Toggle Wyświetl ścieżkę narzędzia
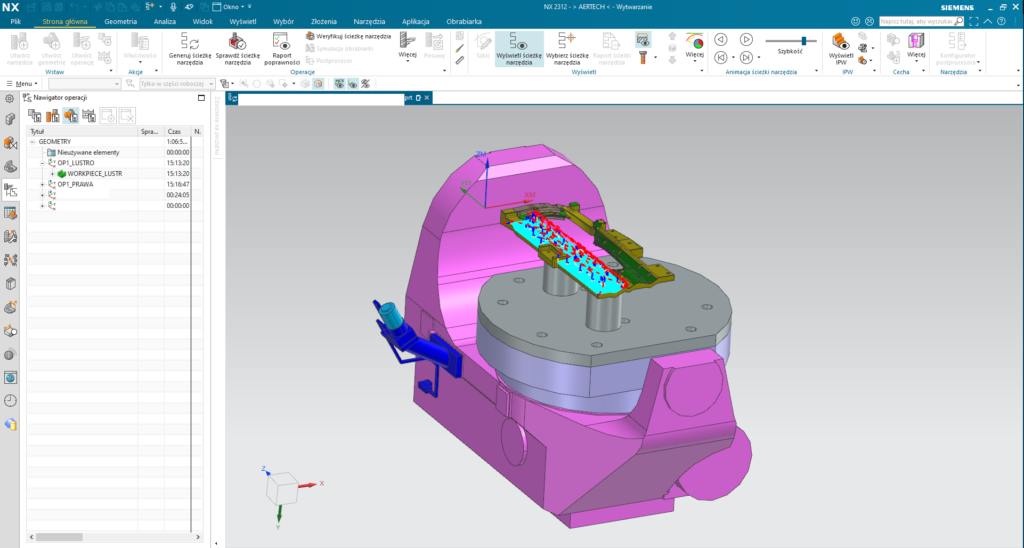Viewport: 1024px width, 548px height. point(519,49)
